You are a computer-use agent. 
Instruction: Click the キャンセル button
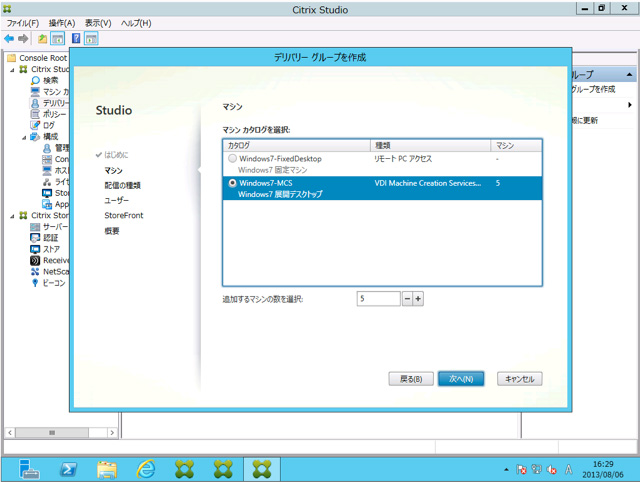pos(520,379)
